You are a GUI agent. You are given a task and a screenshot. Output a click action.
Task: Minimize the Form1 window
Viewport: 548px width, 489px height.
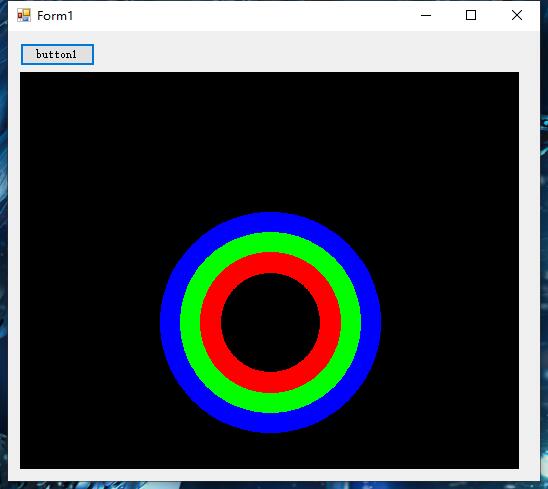coord(426,15)
